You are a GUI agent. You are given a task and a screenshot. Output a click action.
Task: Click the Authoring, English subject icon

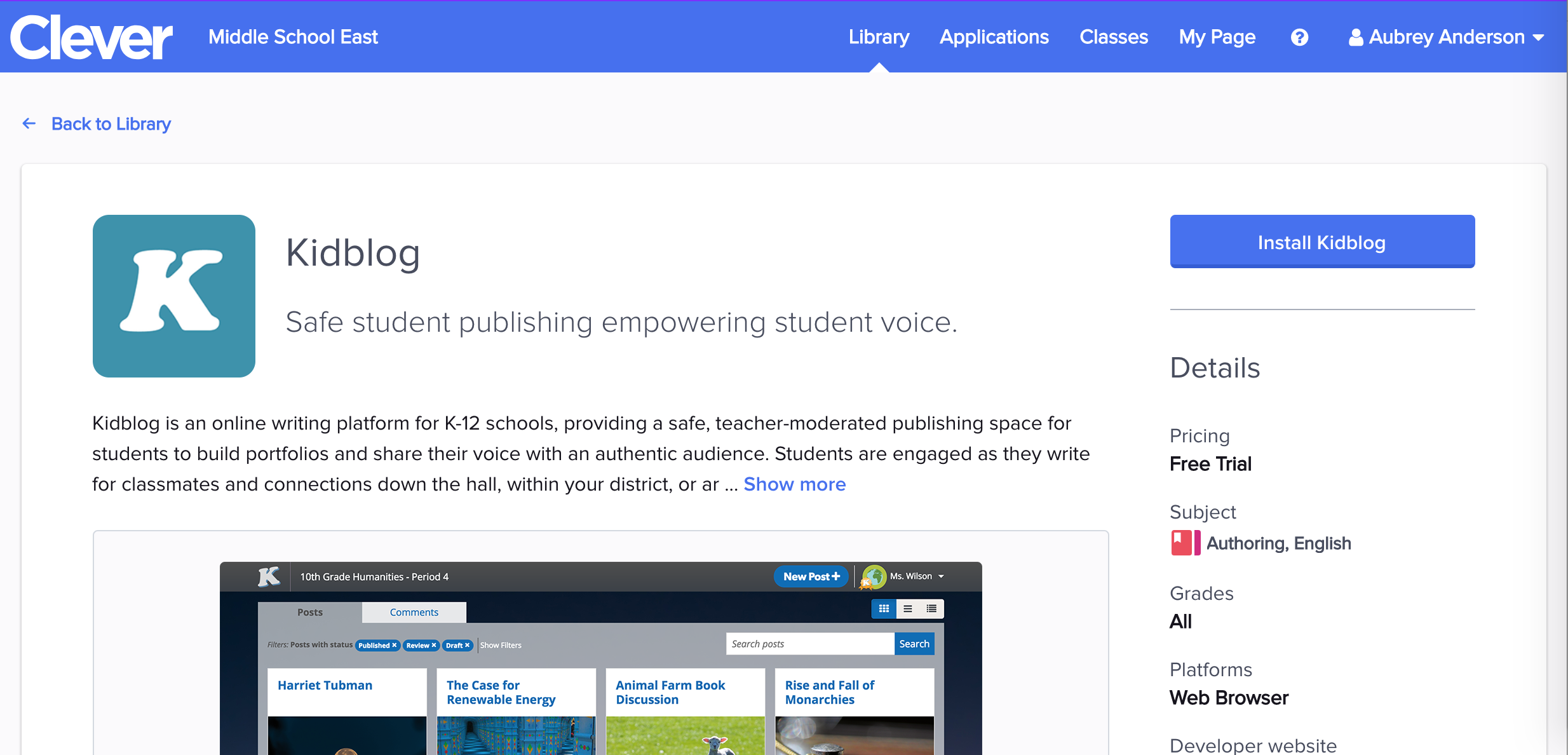pyautogui.click(x=1186, y=543)
